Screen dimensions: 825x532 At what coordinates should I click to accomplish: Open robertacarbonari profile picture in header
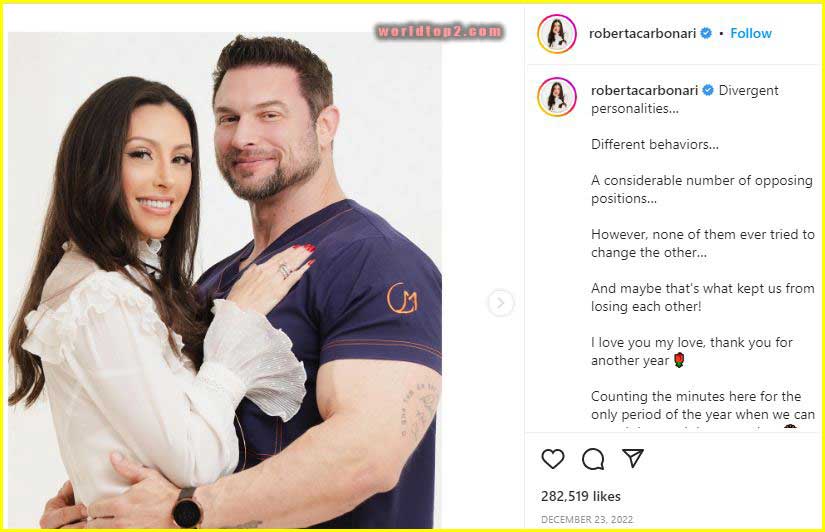557,34
